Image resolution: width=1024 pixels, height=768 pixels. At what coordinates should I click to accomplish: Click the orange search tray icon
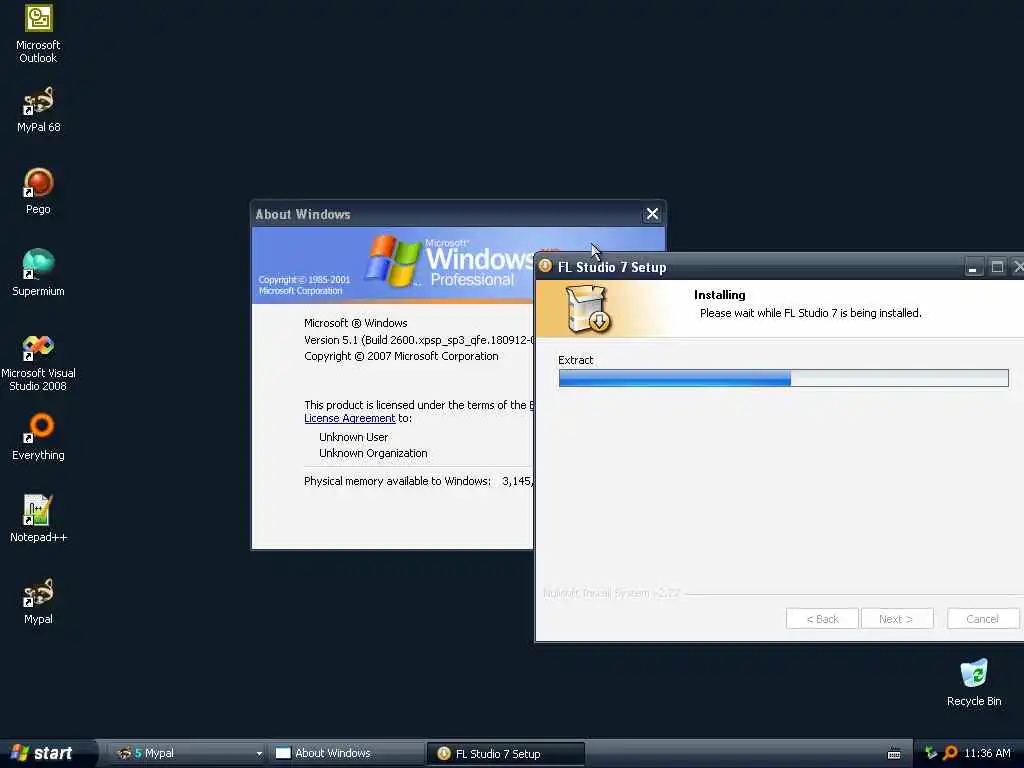(x=950, y=753)
